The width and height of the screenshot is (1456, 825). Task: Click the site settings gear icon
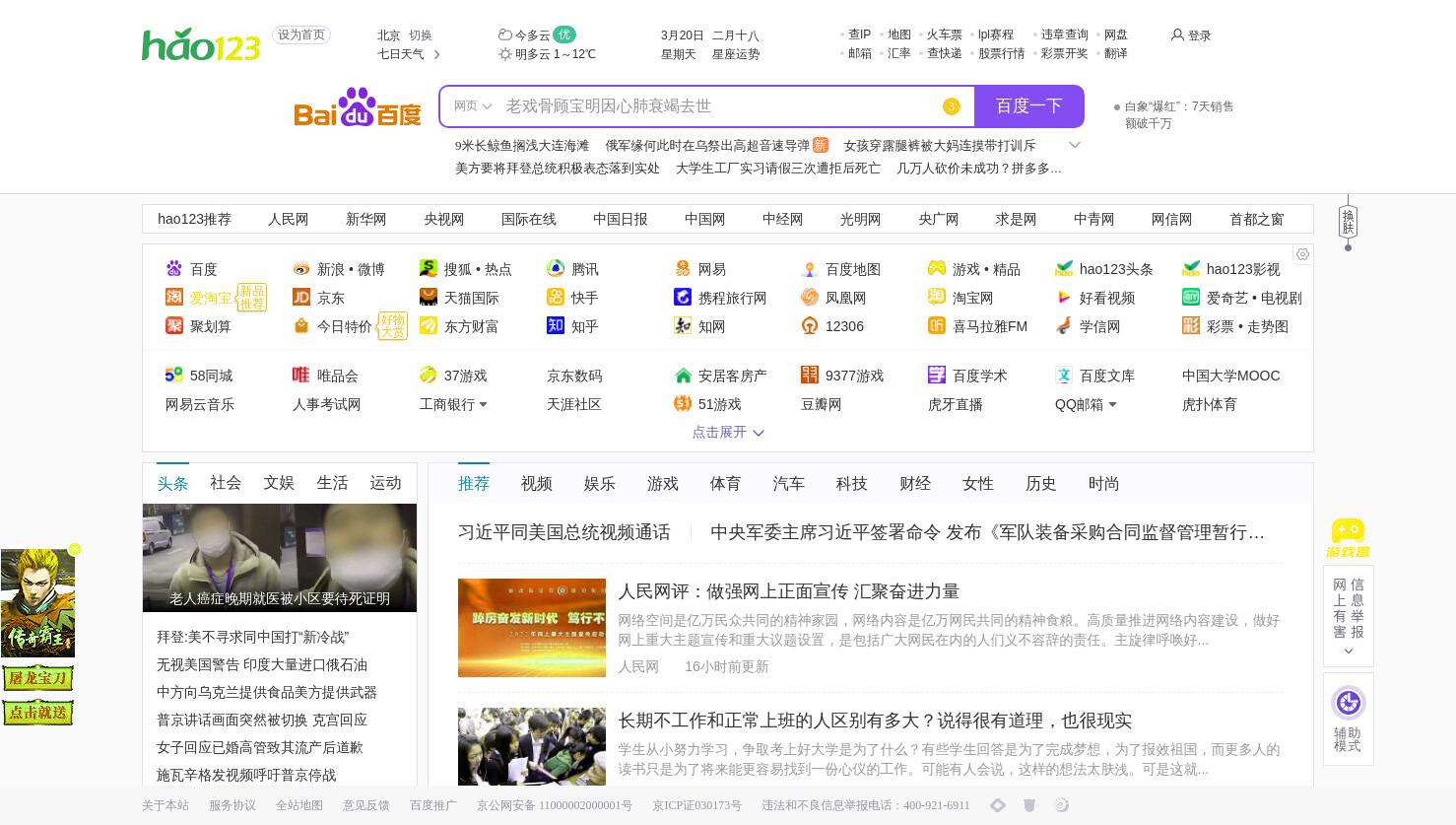(1302, 254)
